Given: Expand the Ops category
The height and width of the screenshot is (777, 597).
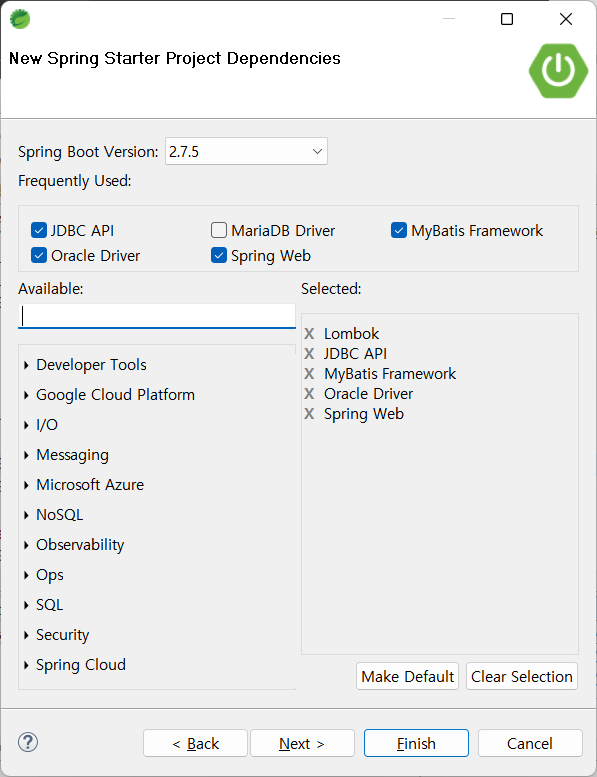Looking at the screenshot, I should coord(26,575).
